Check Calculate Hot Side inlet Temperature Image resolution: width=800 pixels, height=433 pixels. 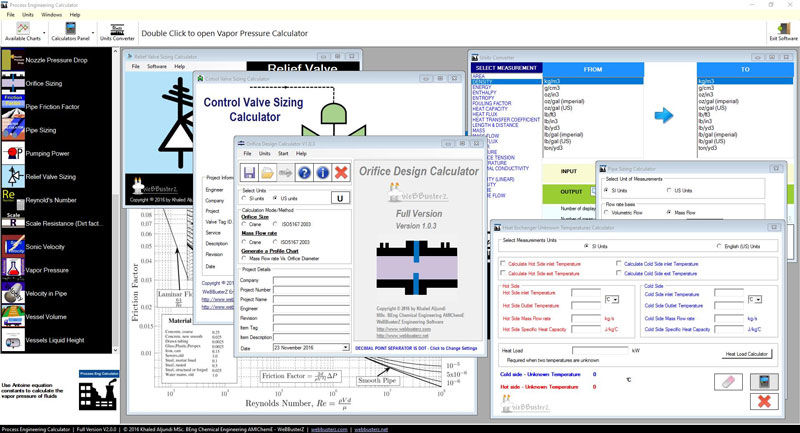coord(503,264)
